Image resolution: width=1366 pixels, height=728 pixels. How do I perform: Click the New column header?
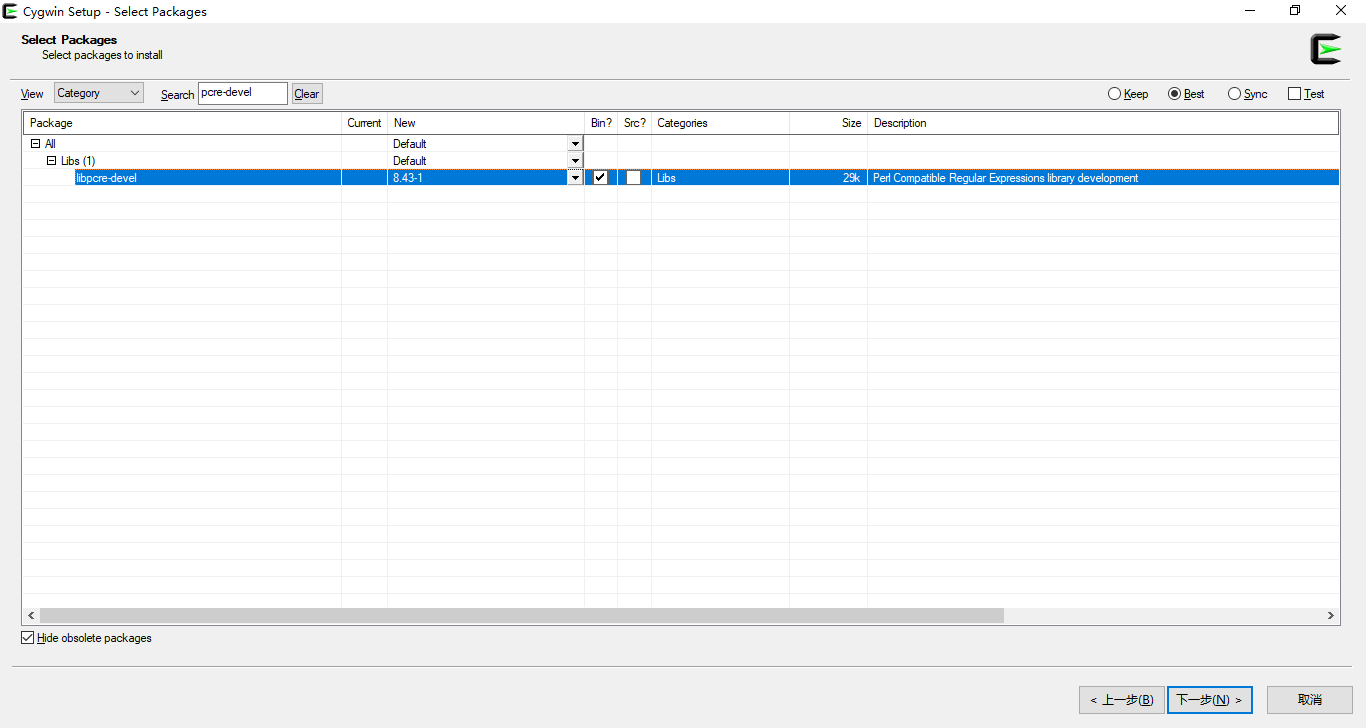(486, 123)
